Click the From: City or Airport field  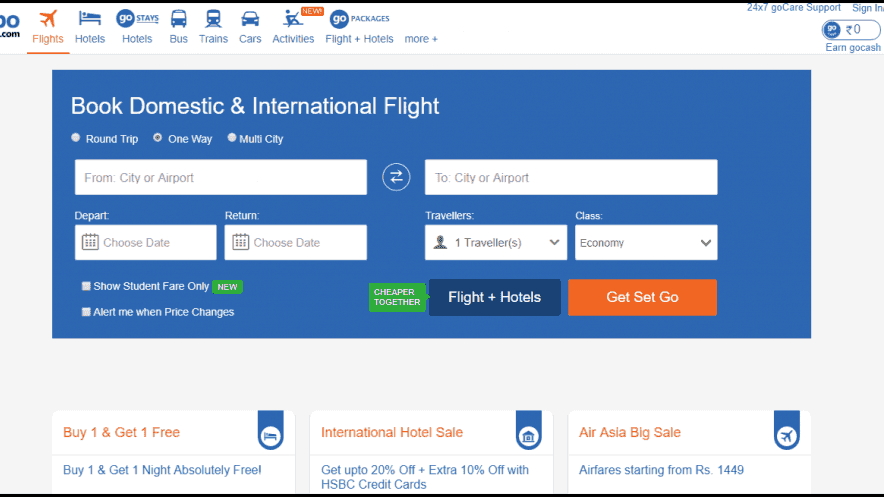coord(221,178)
